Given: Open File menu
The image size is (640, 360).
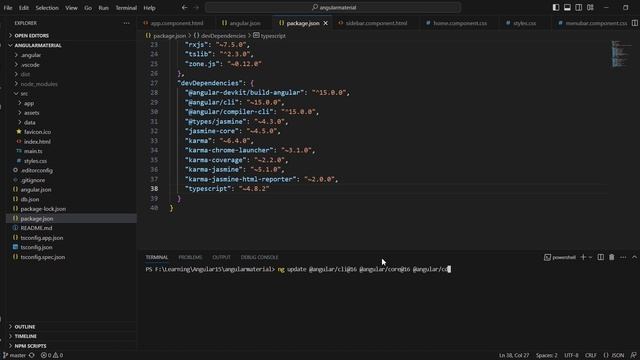Looking at the screenshot, I should (x=8, y=8).
